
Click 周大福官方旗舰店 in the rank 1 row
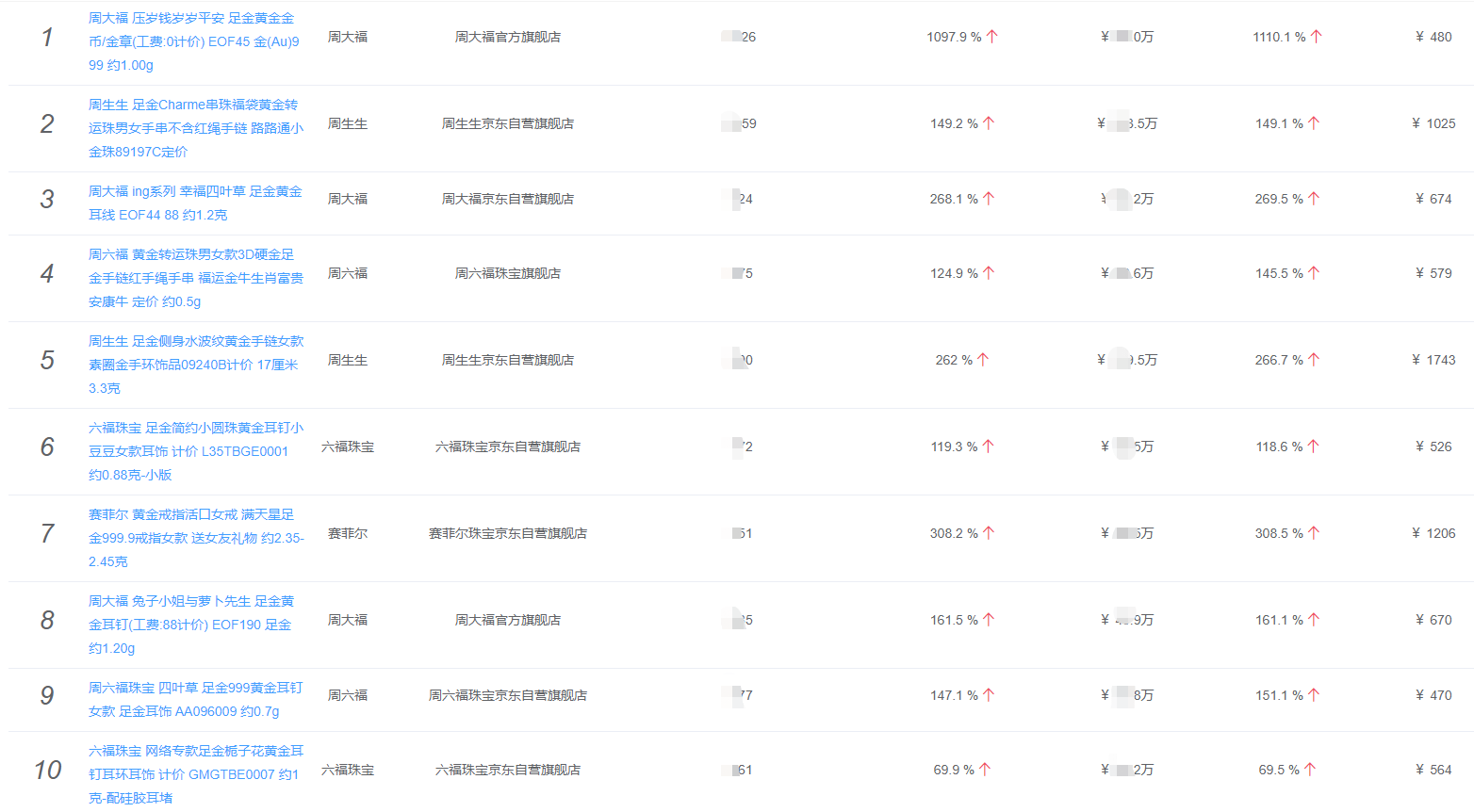[508, 37]
